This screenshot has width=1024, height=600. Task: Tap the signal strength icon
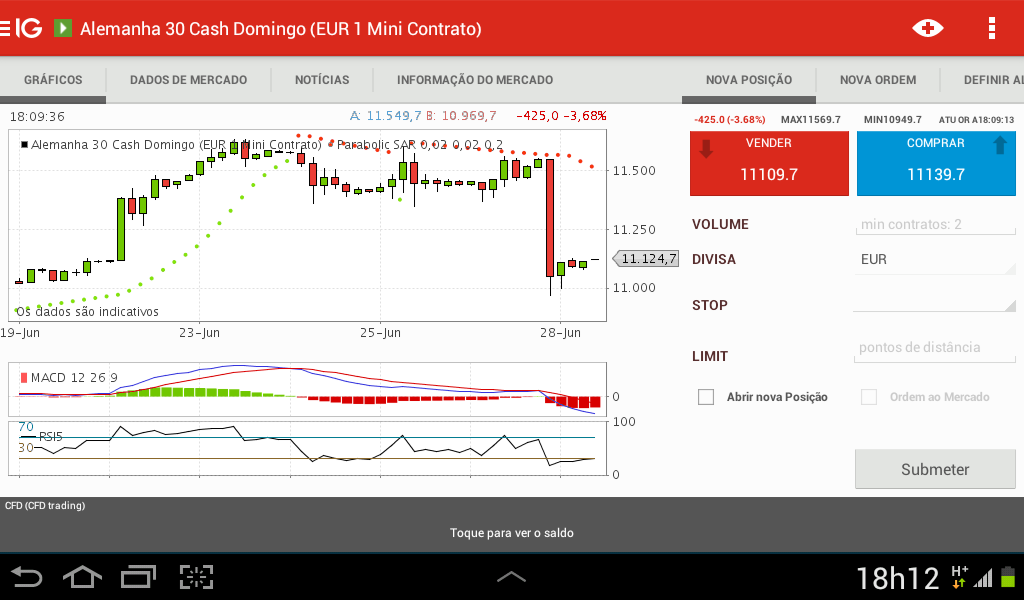983,578
